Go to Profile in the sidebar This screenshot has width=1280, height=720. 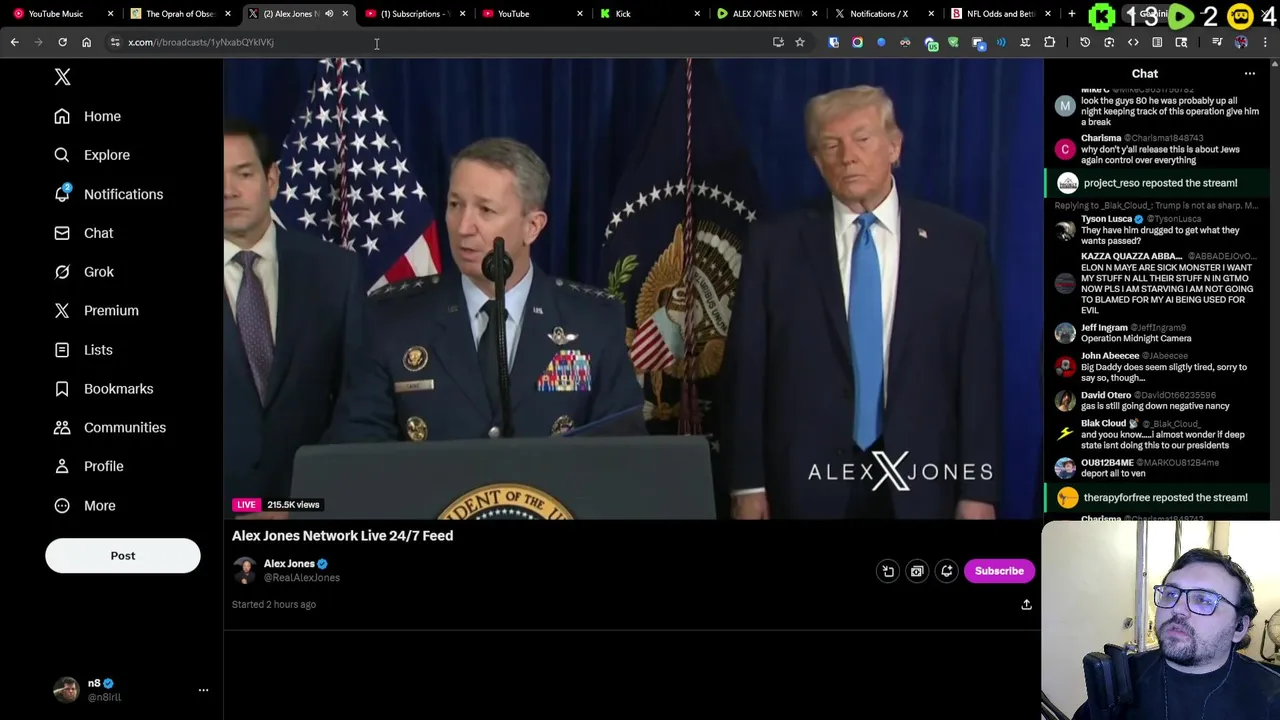[89, 466]
